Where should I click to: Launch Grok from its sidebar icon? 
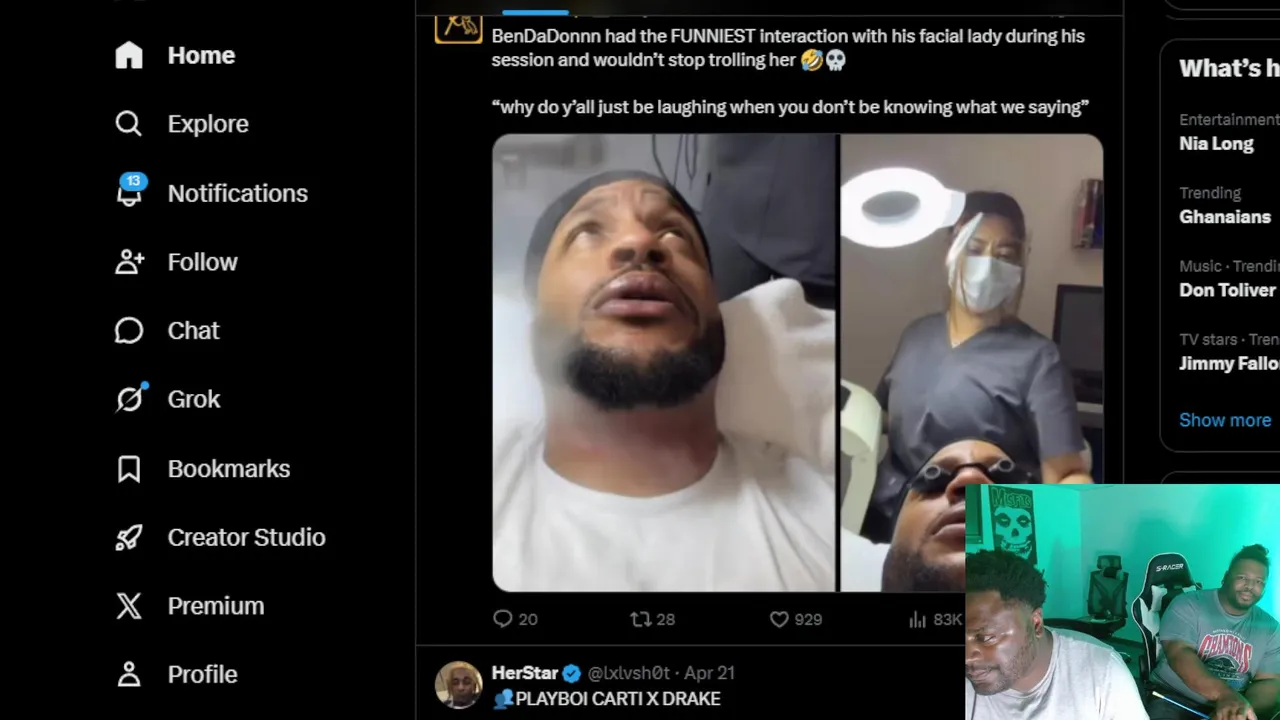tap(129, 399)
